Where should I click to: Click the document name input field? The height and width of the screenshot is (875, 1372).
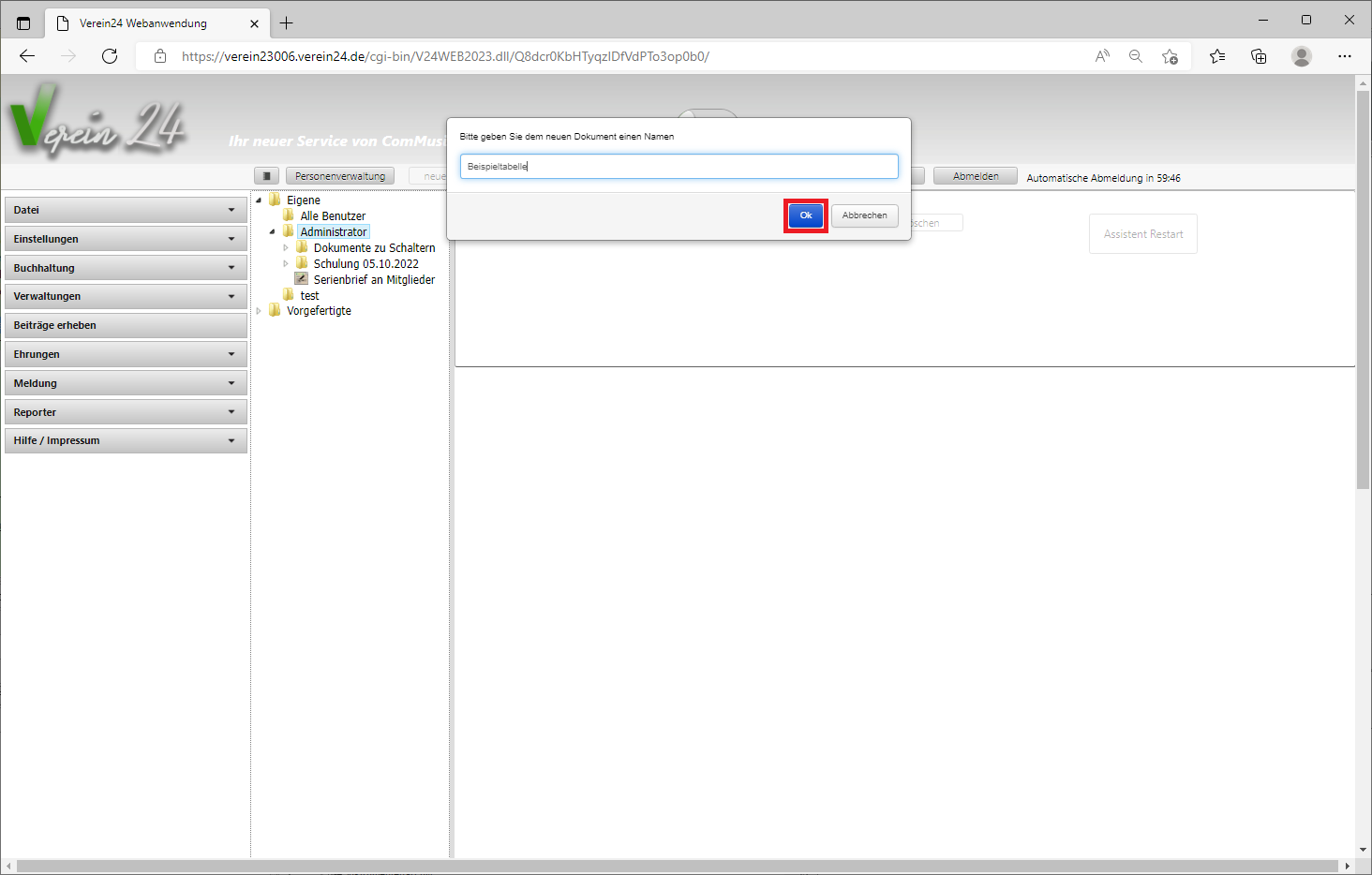tap(679, 167)
